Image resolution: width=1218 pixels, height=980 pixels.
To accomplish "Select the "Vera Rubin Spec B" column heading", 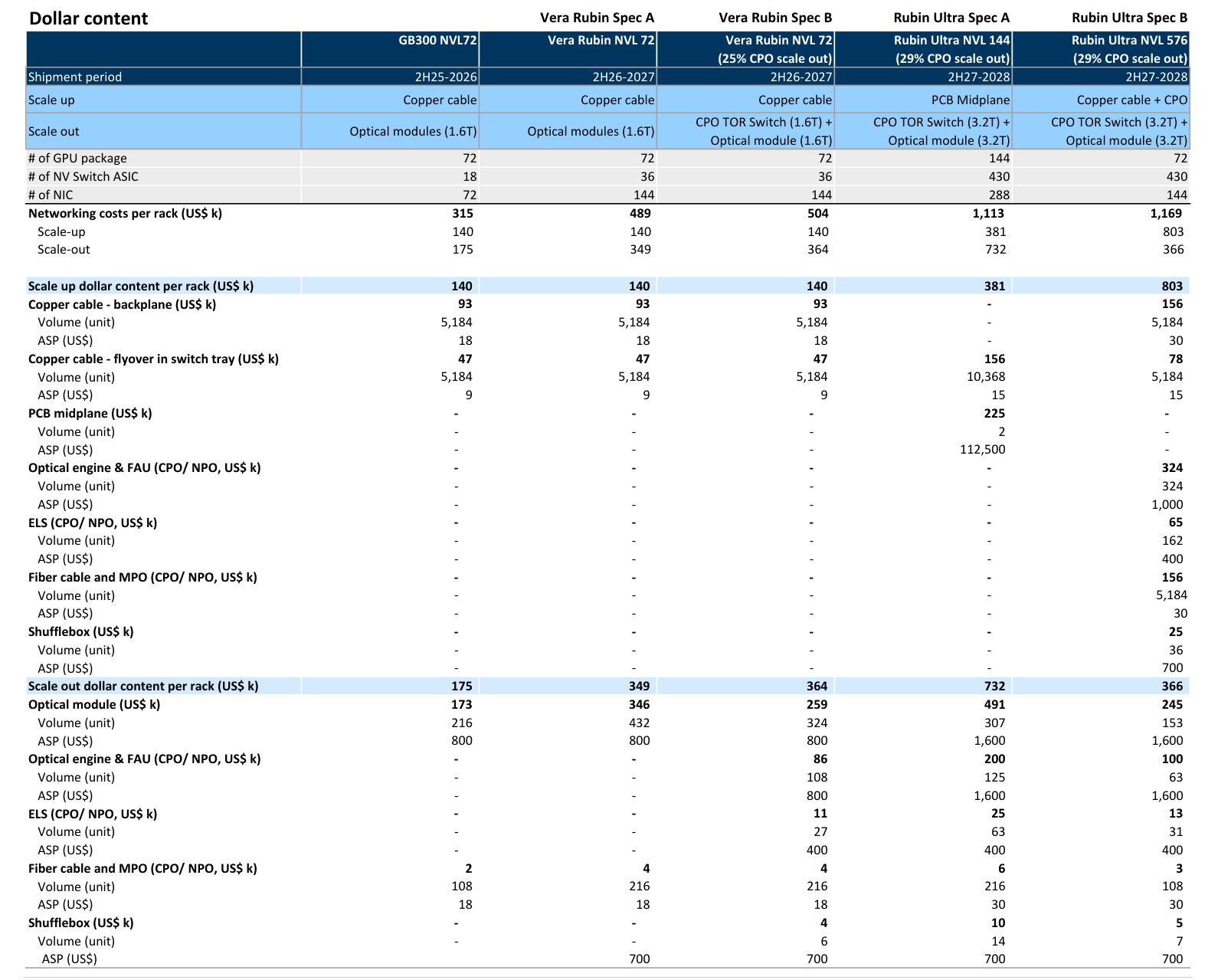I will (775, 18).
